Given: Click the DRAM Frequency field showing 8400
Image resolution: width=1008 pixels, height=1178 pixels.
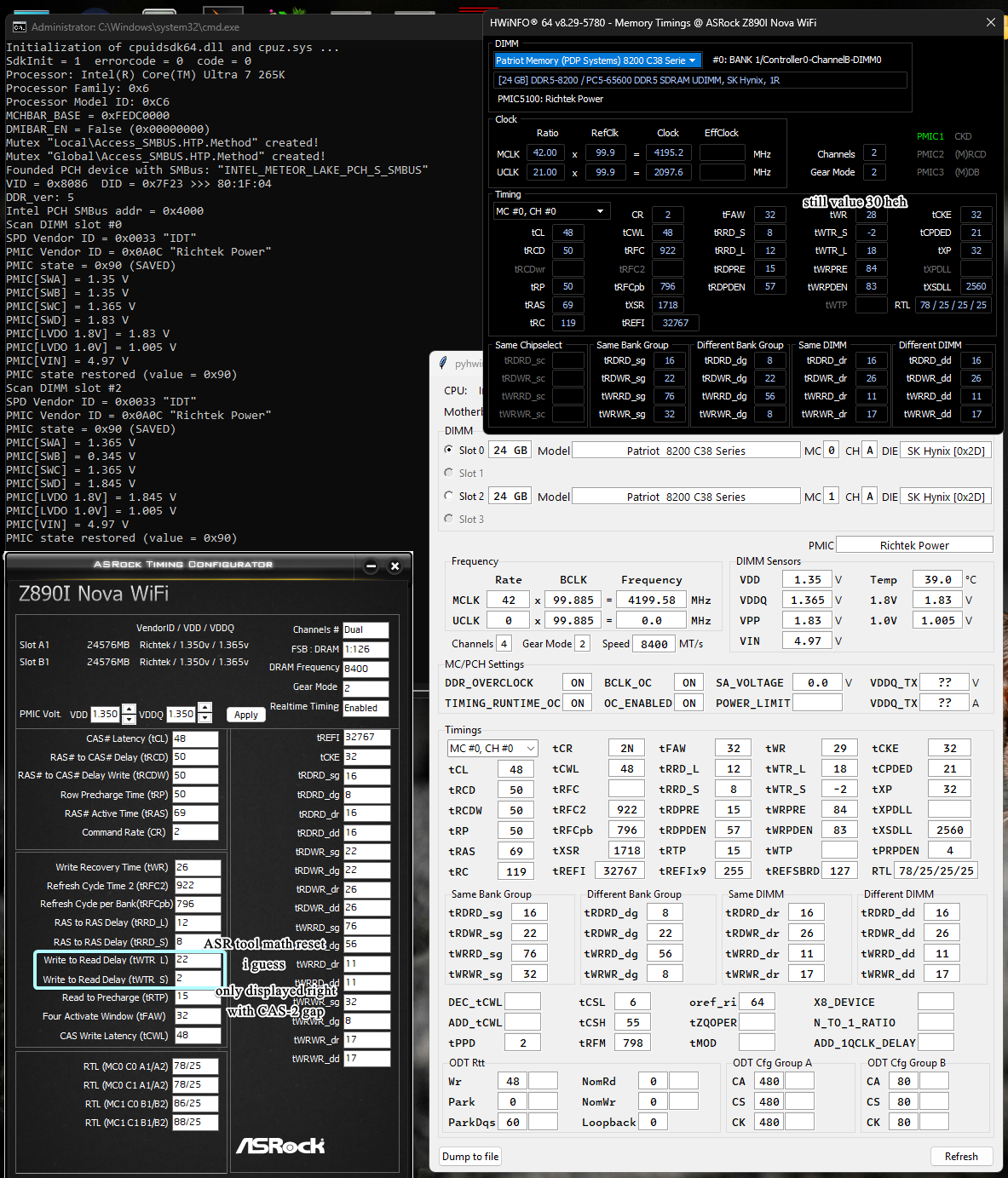Looking at the screenshot, I should point(365,669).
